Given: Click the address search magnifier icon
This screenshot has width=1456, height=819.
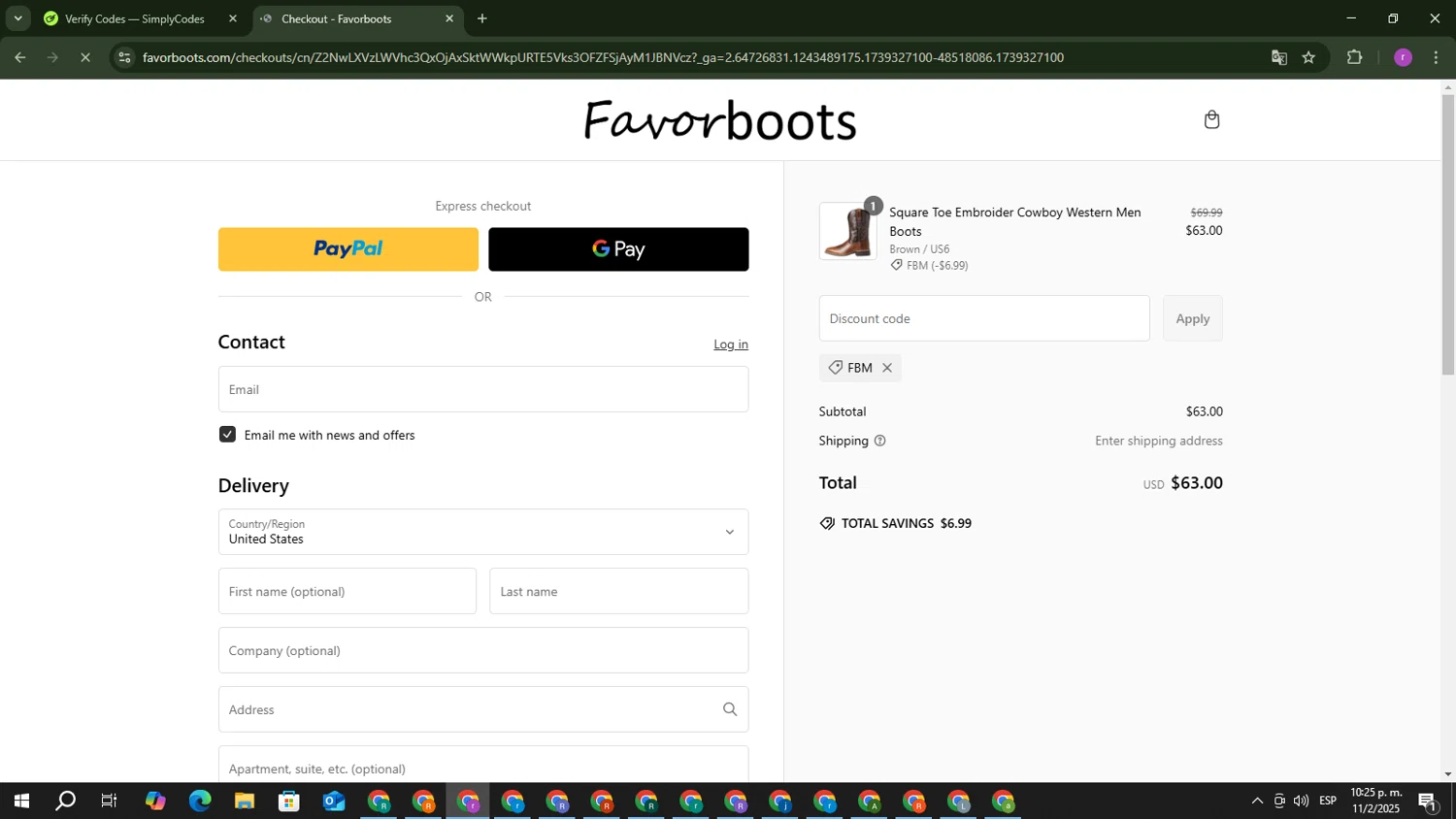Looking at the screenshot, I should (x=730, y=709).
